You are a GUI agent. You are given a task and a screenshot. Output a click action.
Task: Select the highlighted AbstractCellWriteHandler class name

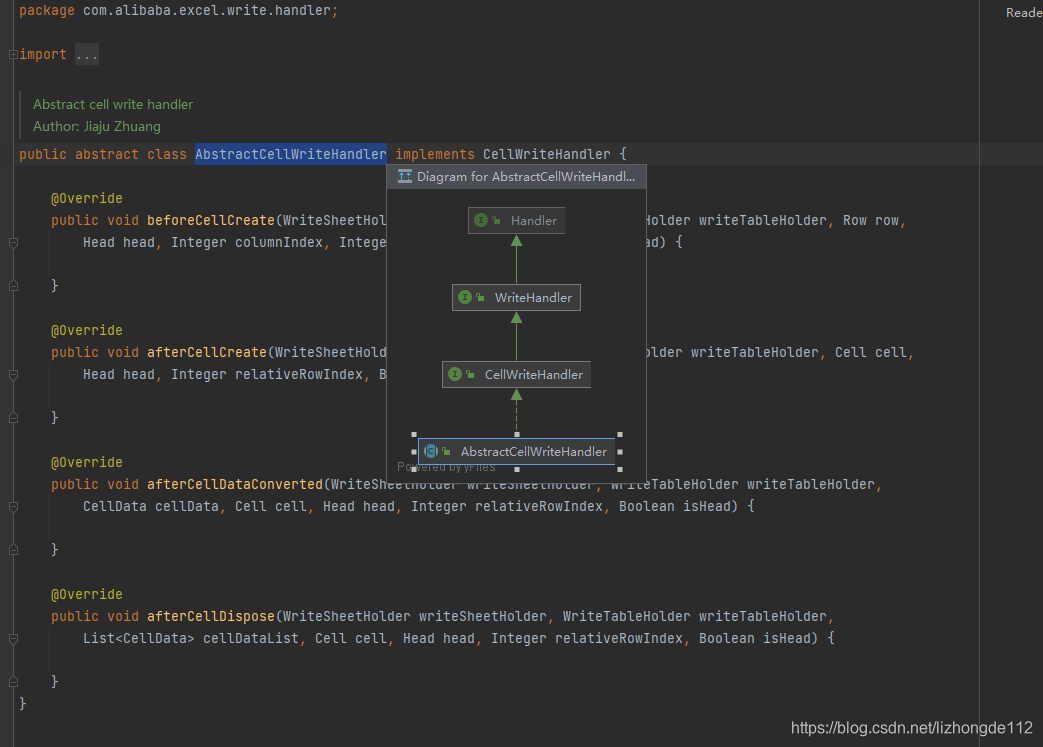tap(290, 154)
